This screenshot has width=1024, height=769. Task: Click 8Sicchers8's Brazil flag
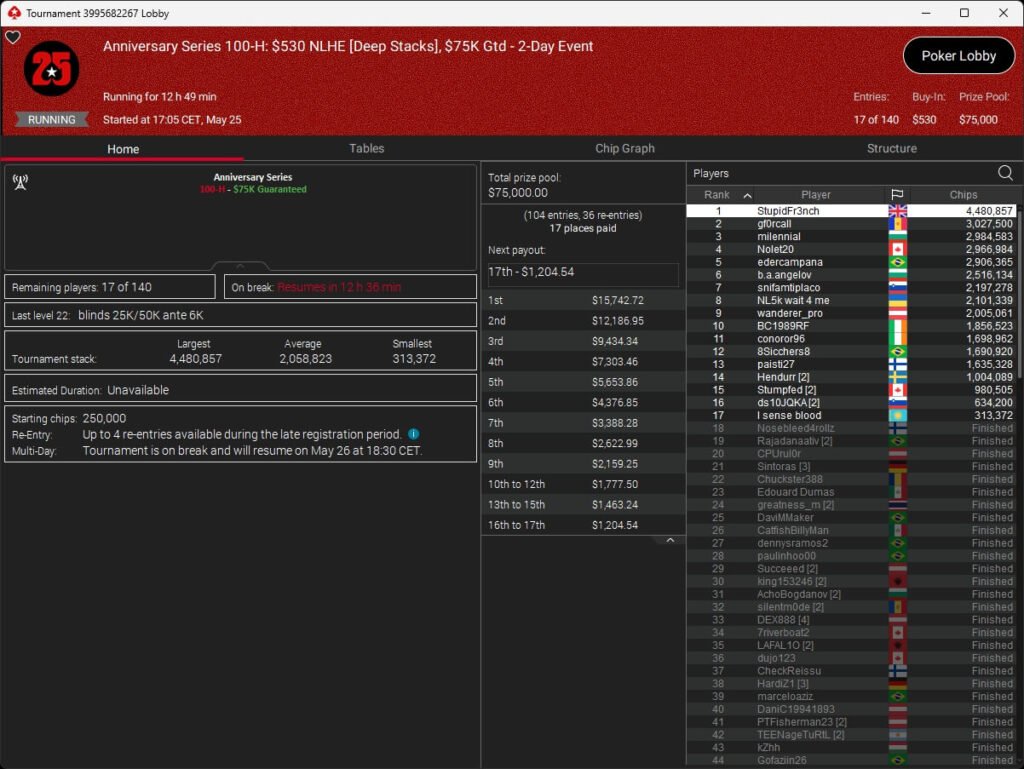point(897,352)
